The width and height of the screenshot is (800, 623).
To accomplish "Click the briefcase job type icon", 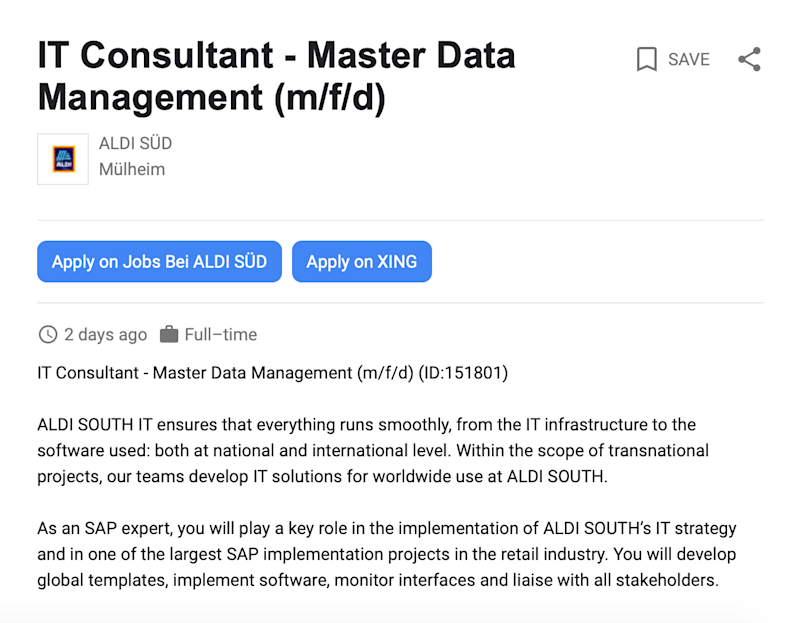I will pos(169,334).
